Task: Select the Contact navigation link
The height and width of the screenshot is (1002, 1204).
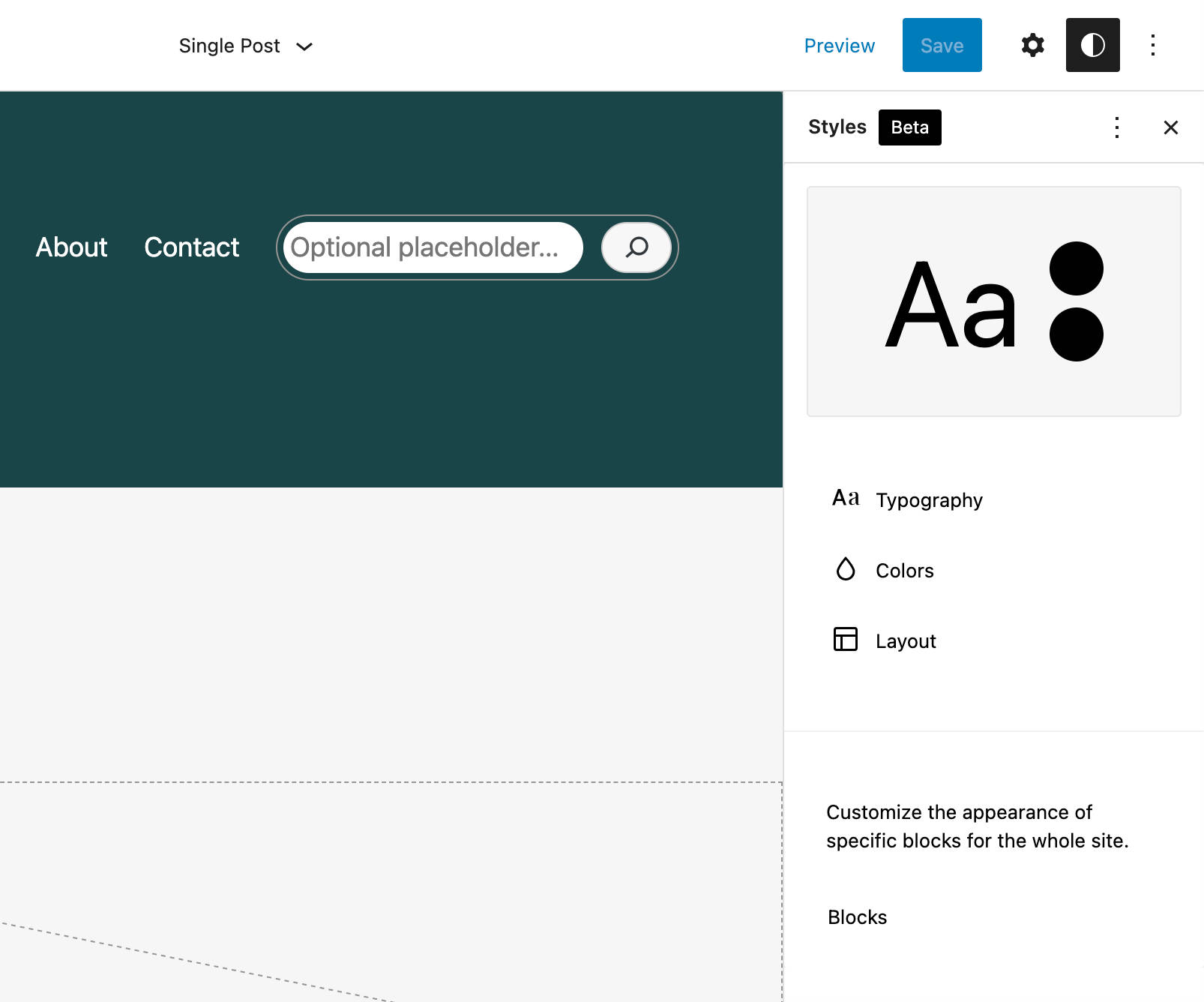Action: (x=191, y=247)
